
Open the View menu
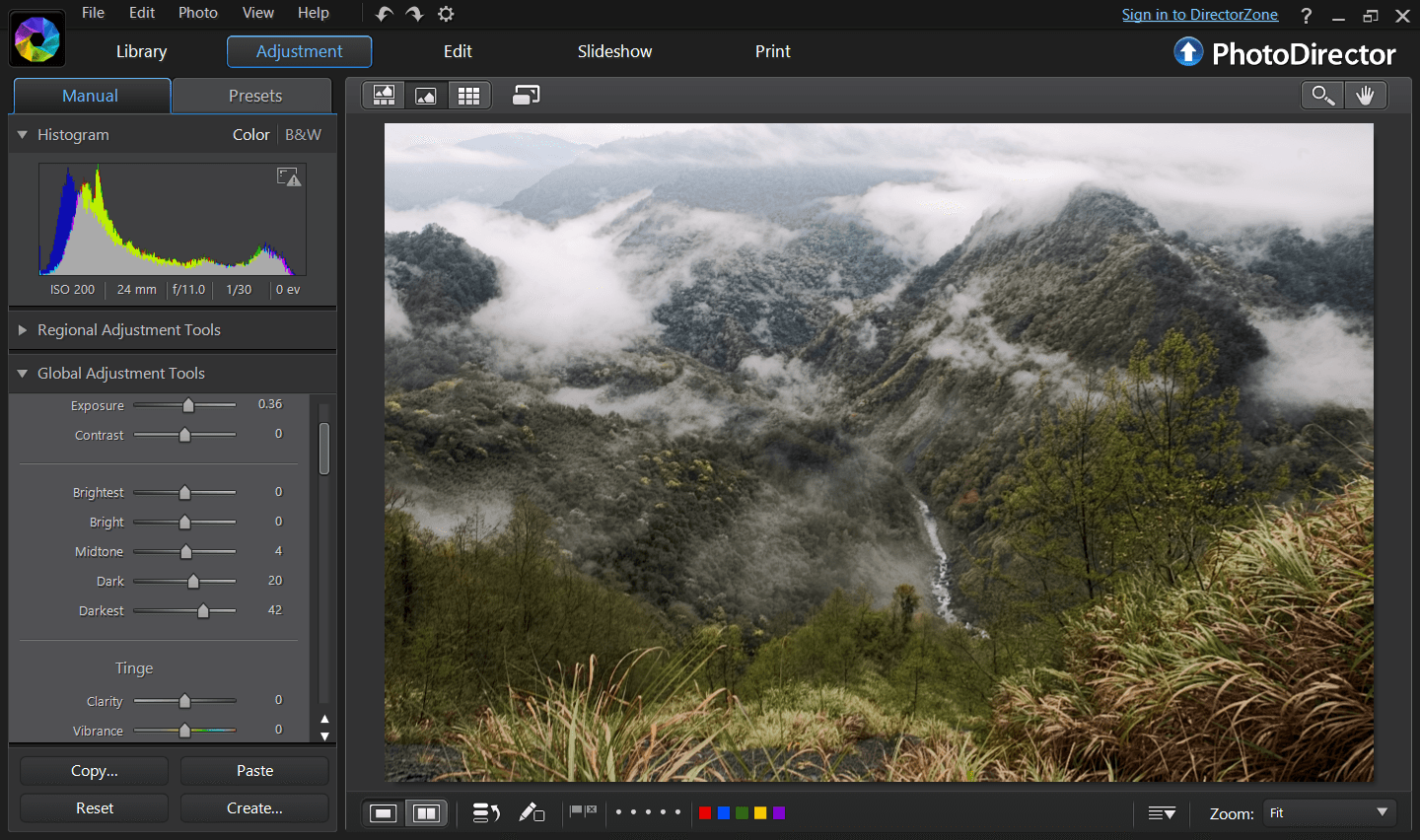(258, 13)
